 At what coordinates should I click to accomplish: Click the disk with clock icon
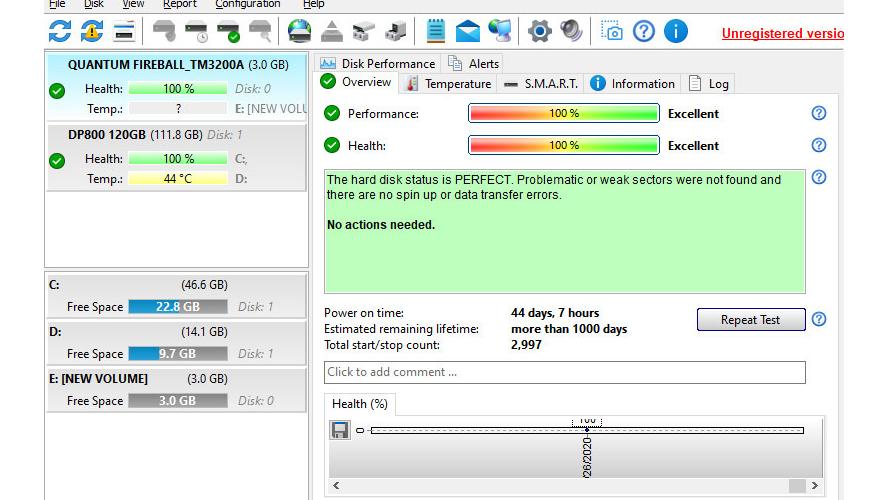point(196,31)
